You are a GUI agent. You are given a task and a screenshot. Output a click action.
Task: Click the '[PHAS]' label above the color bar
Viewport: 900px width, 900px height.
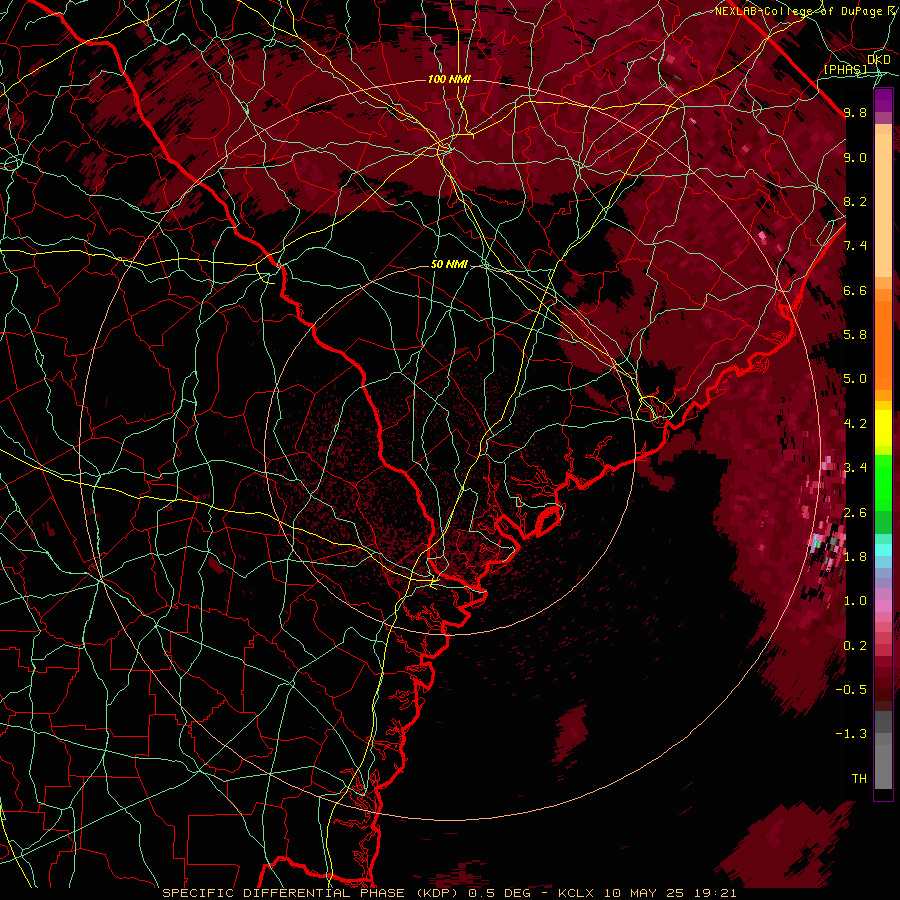pyautogui.click(x=845, y=69)
